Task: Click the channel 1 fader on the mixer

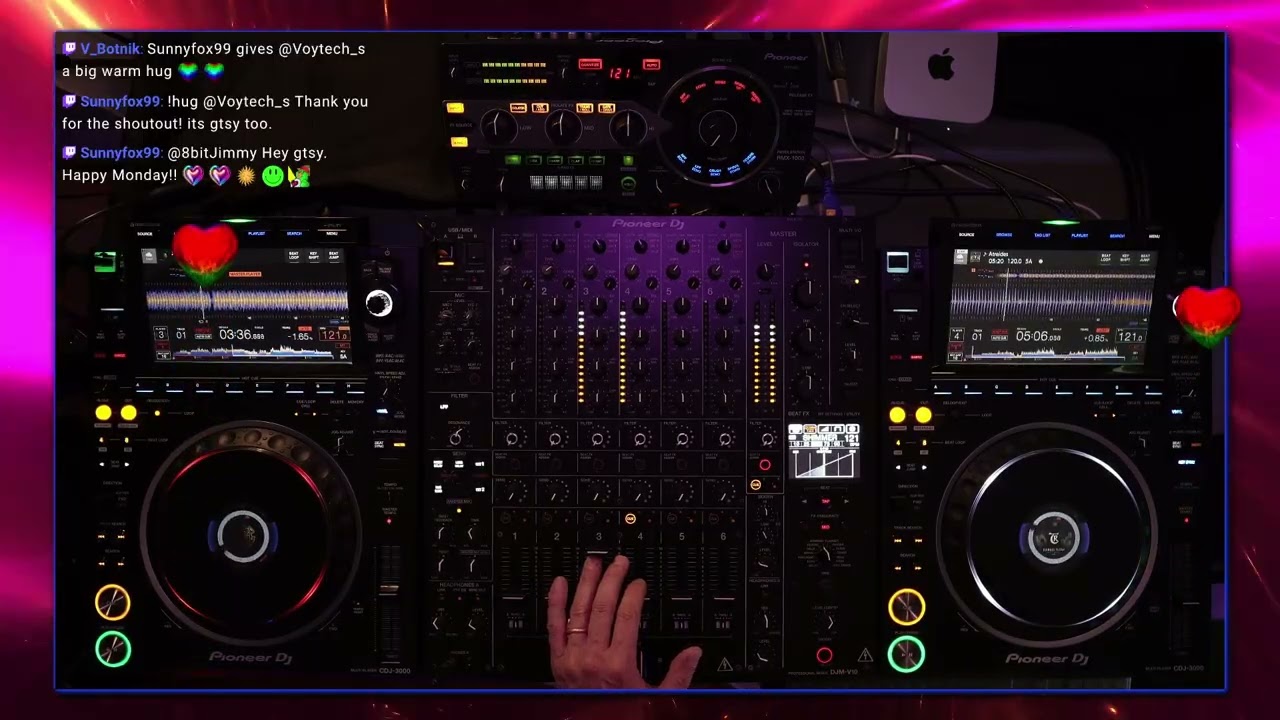Action: (x=514, y=600)
